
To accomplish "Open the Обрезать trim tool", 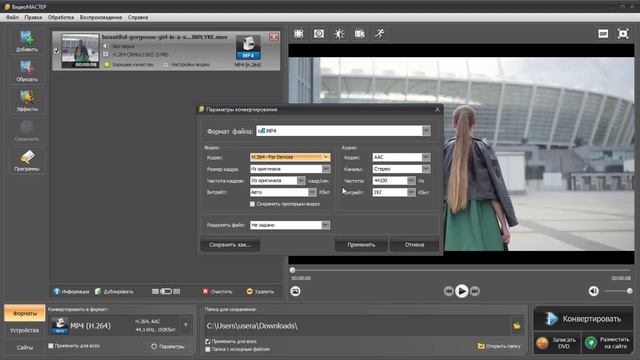I will pos(27,71).
